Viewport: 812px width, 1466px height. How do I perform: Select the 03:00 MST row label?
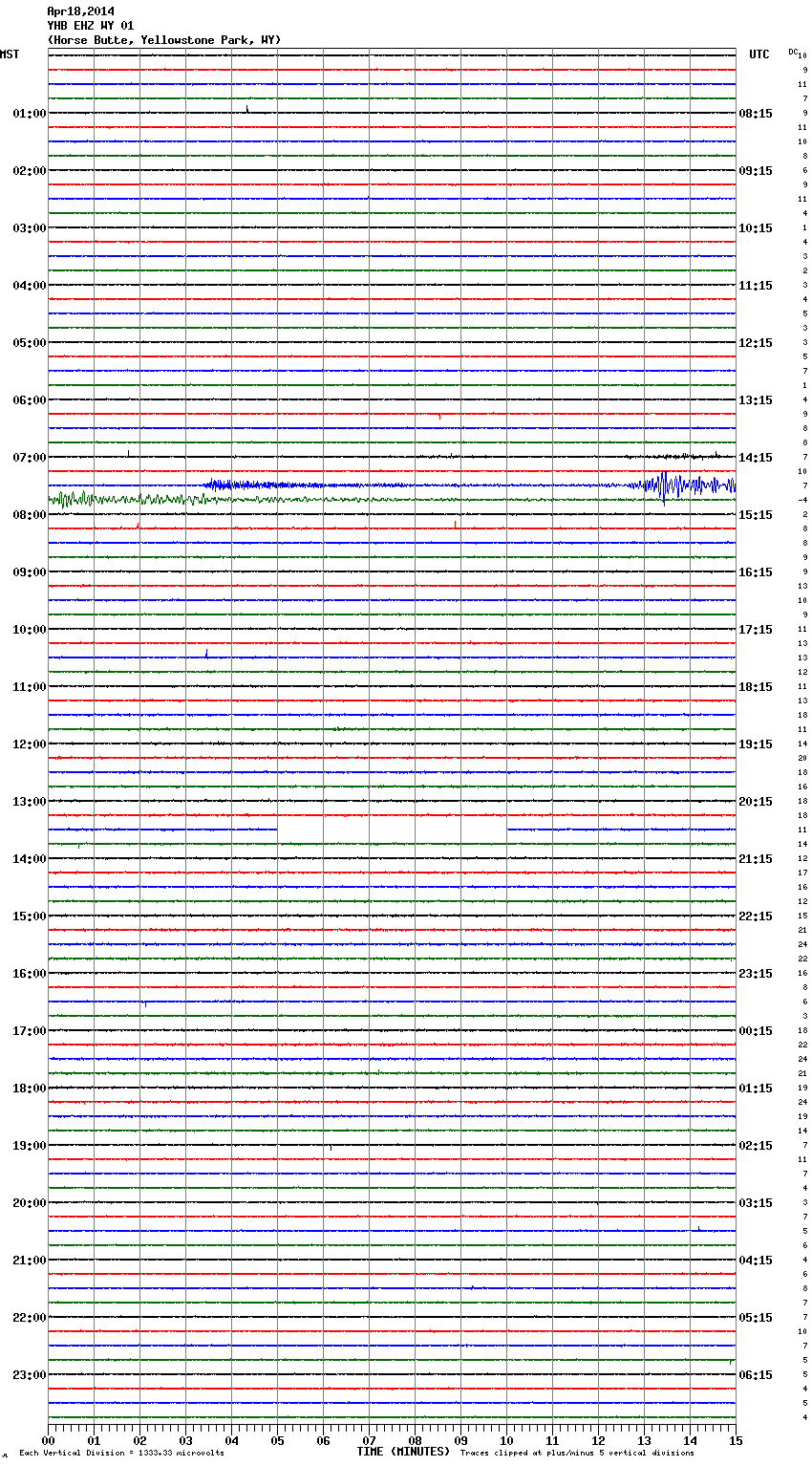tap(29, 228)
